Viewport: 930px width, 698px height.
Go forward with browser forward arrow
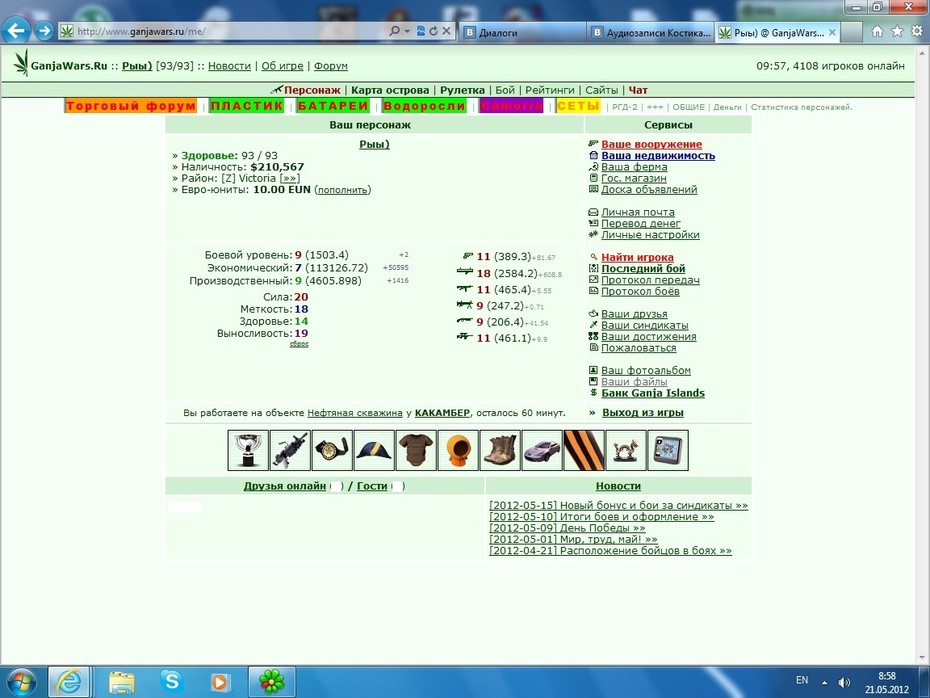(43, 31)
